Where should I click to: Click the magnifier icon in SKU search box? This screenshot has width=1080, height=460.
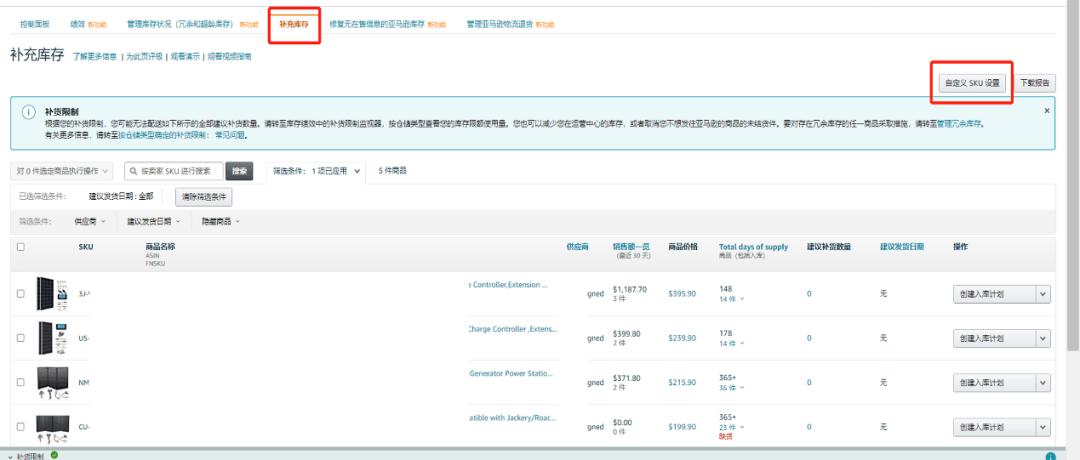click(133, 171)
